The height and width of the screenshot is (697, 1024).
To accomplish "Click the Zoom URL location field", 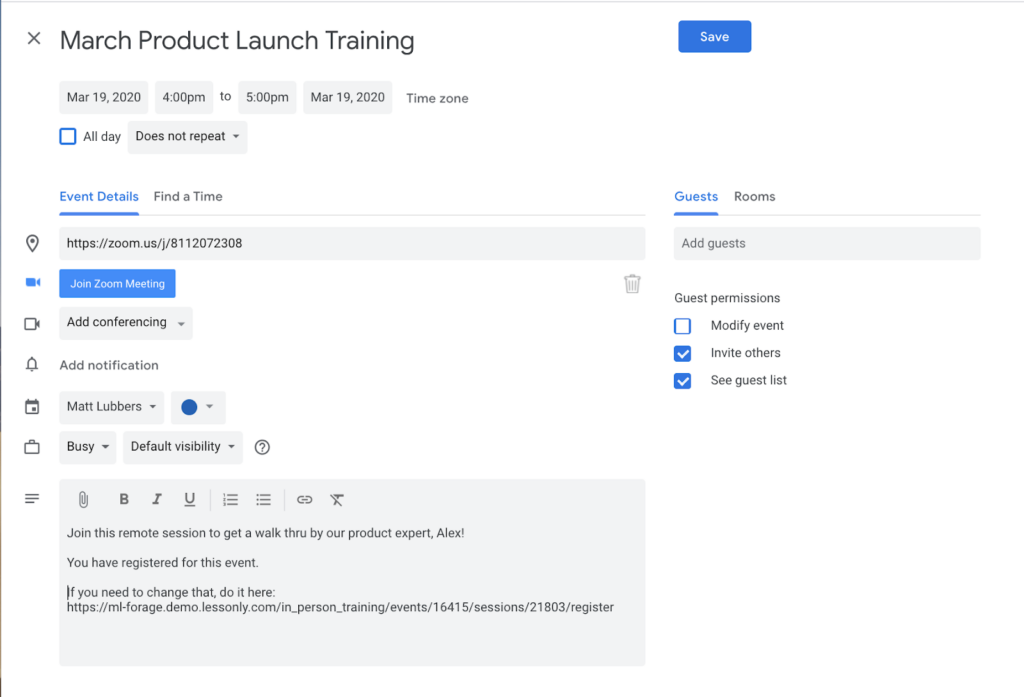I will 352,244.
